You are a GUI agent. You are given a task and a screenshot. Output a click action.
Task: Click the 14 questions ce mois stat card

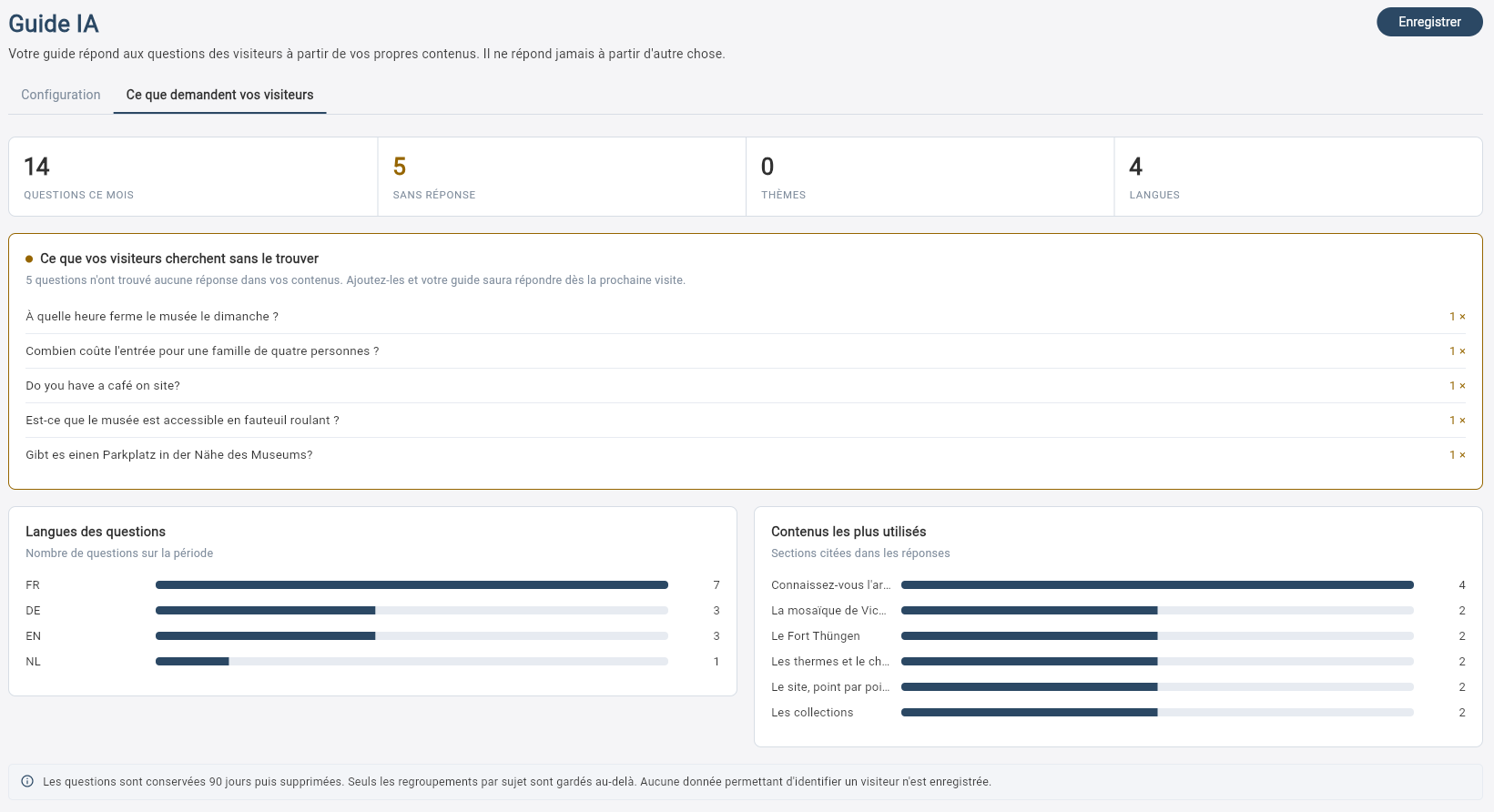pyautogui.click(x=193, y=177)
